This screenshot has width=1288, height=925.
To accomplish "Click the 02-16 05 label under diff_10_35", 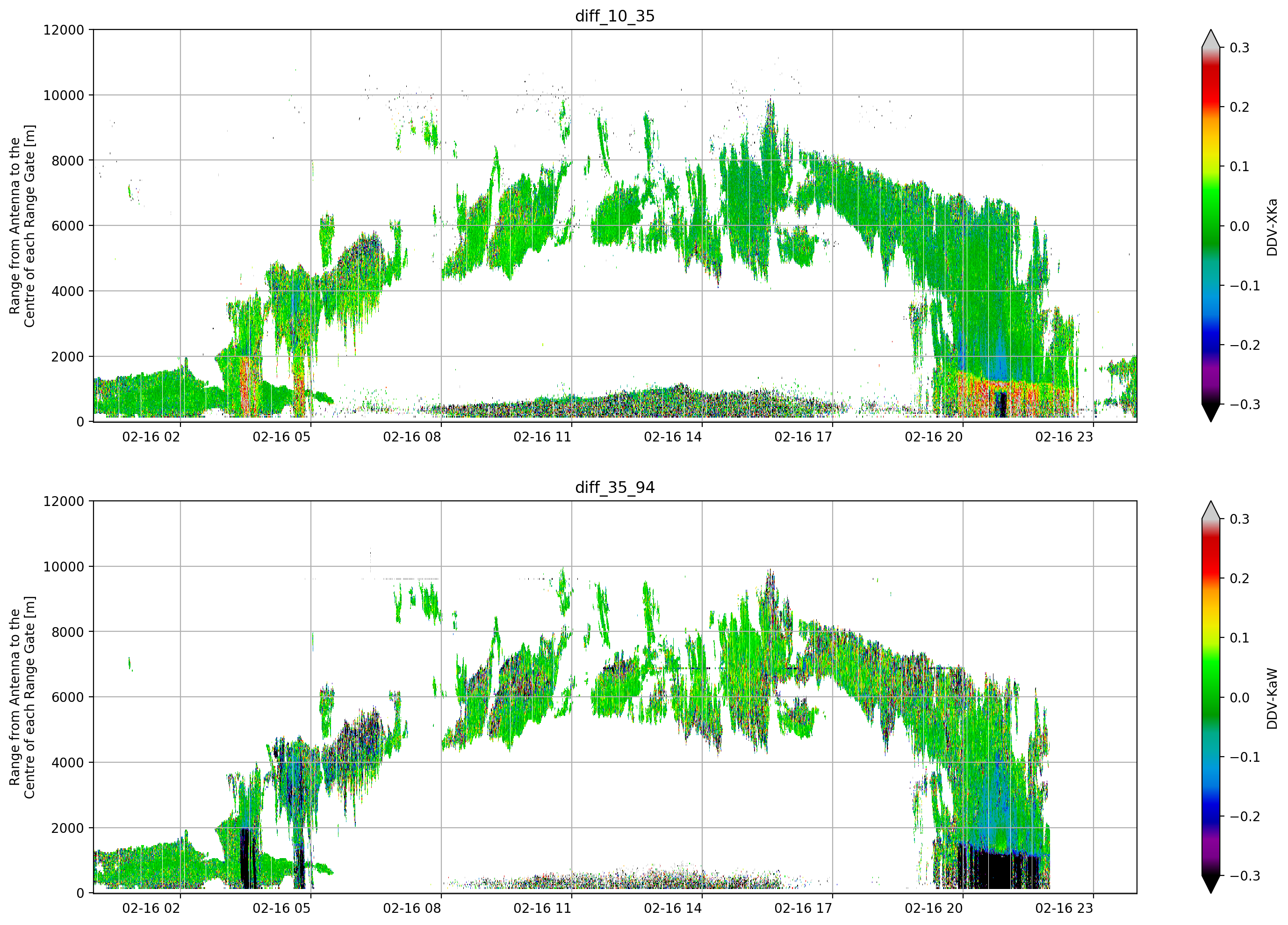I will tap(282, 437).
